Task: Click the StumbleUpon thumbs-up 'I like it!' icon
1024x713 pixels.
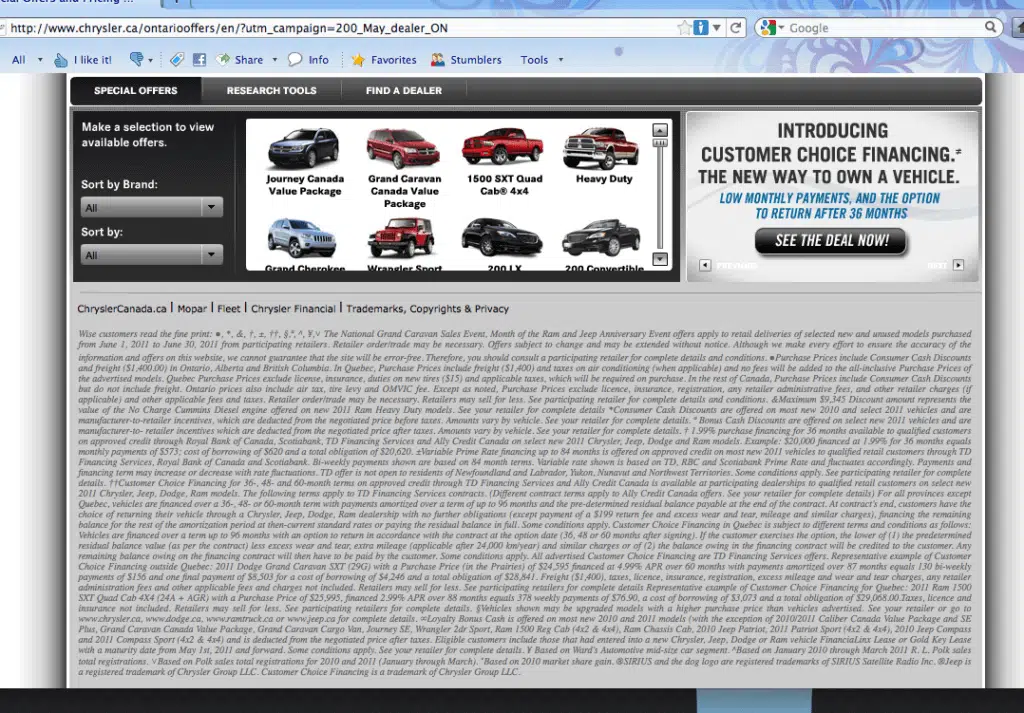Action: click(x=61, y=60)
